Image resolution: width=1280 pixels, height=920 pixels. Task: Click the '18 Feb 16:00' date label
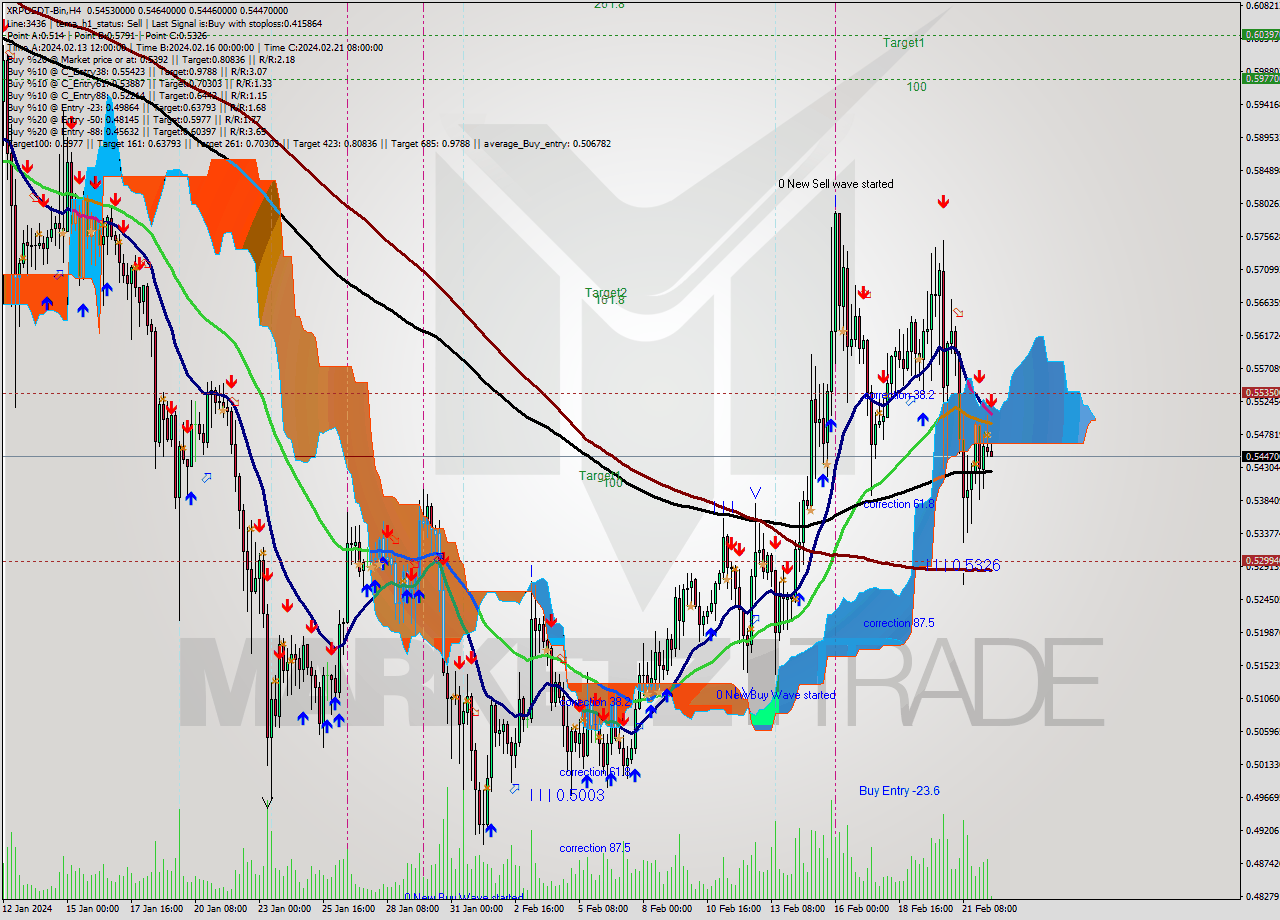[924, 908]
